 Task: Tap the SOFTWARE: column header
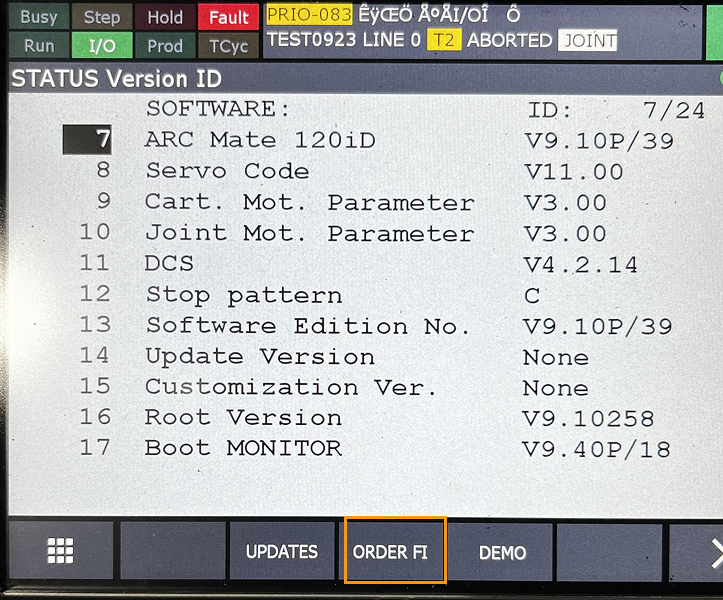[x=218, y=109]
